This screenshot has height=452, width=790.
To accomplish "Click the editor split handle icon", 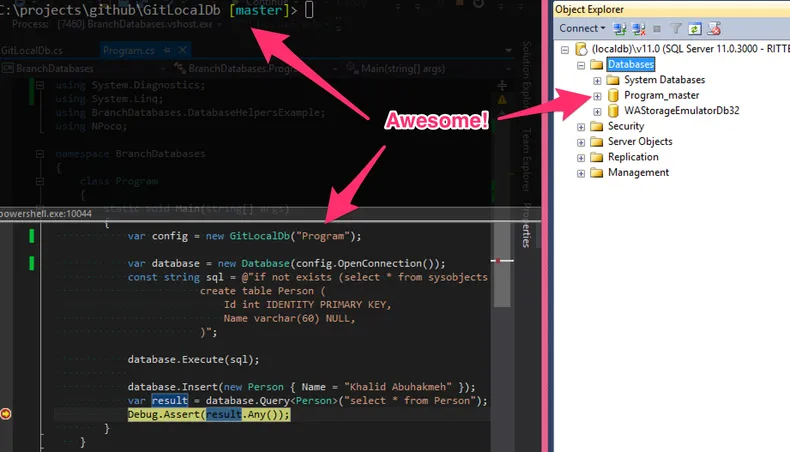I will [502, 85].
